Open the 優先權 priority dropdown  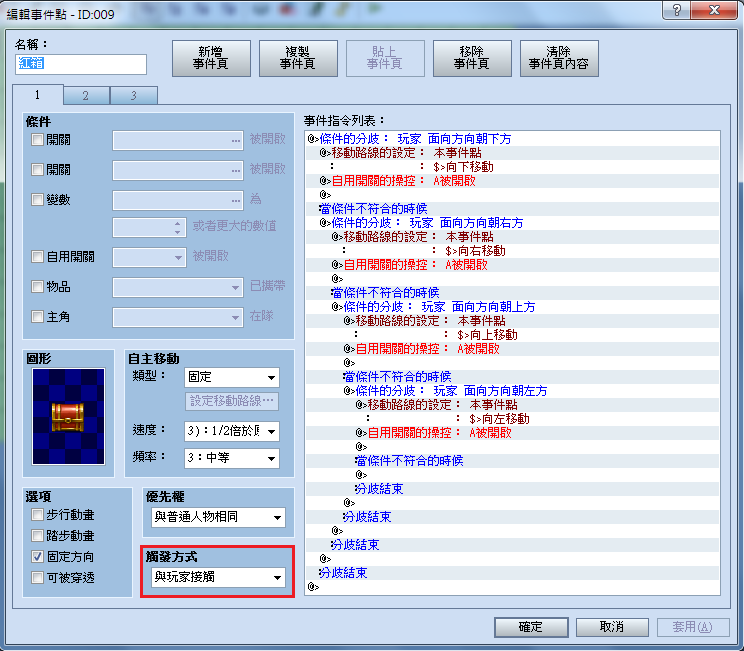[x=218, y=517]
